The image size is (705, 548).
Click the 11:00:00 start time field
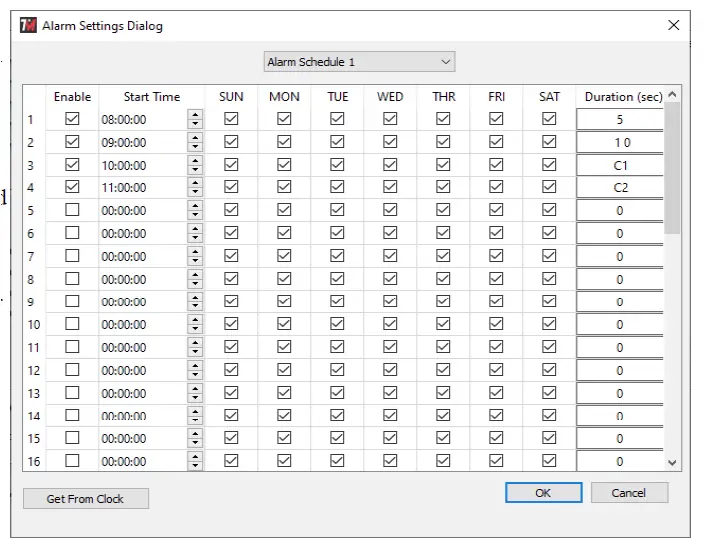pyautogui.click(x=143, y=187)
